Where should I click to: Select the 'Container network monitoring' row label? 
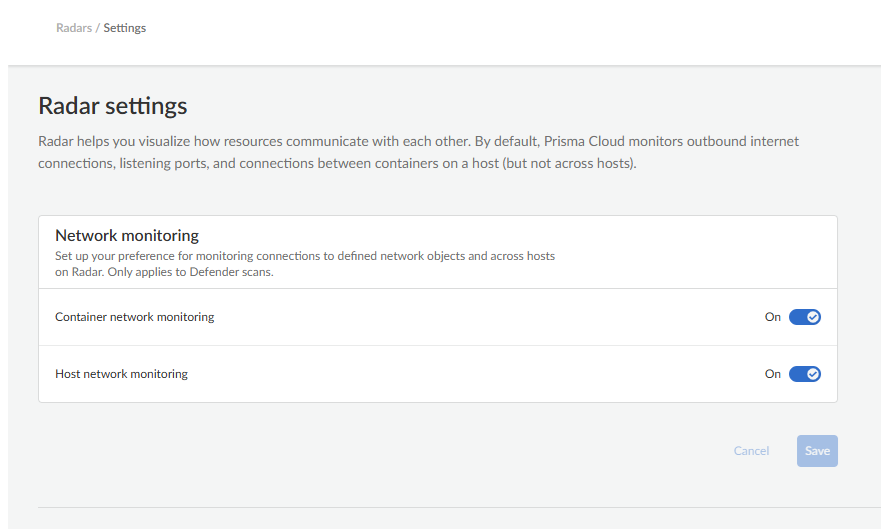(135, 317)
